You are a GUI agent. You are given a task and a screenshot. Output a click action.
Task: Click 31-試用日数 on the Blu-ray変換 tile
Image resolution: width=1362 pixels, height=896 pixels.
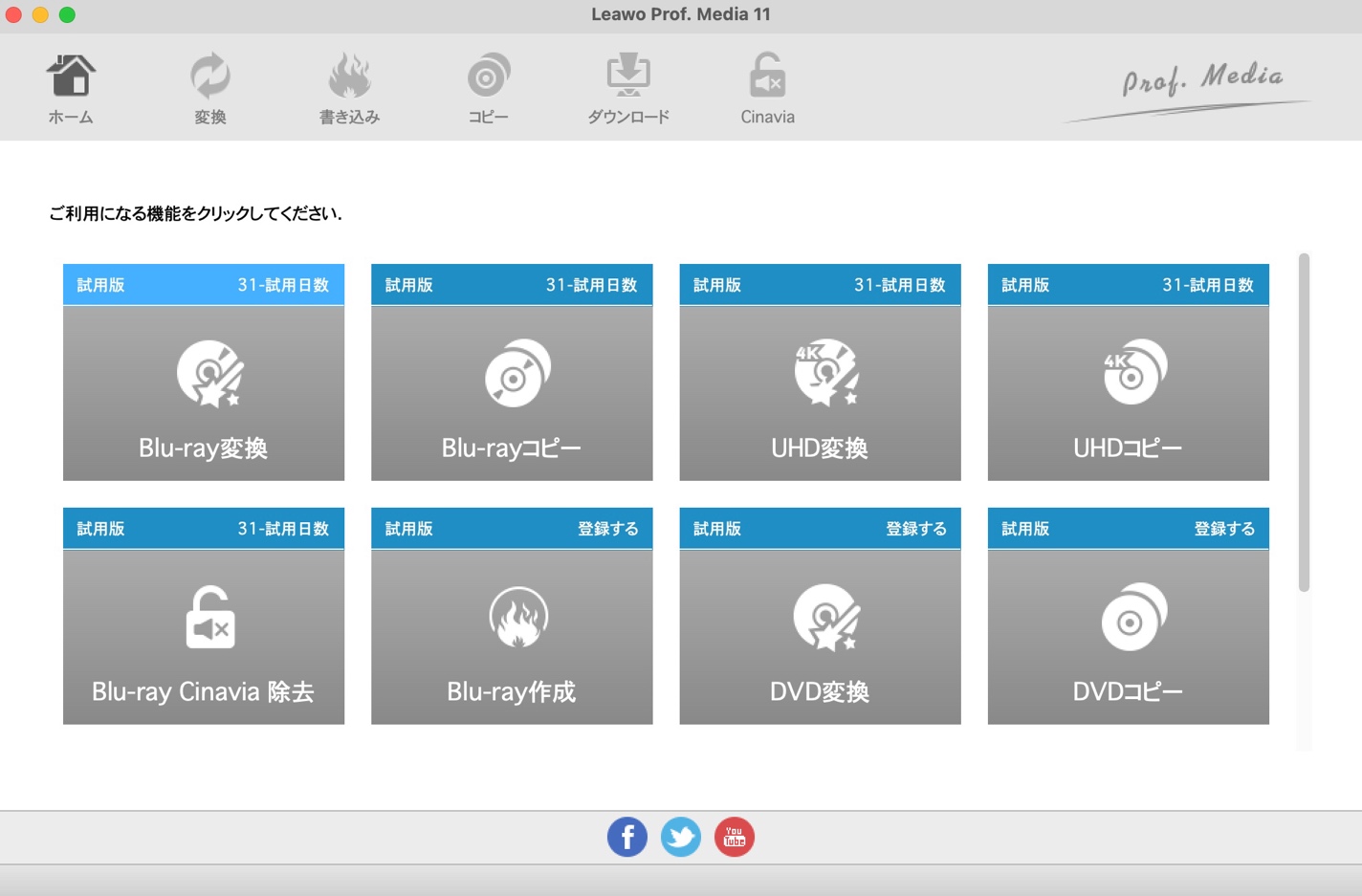(283, 285)
